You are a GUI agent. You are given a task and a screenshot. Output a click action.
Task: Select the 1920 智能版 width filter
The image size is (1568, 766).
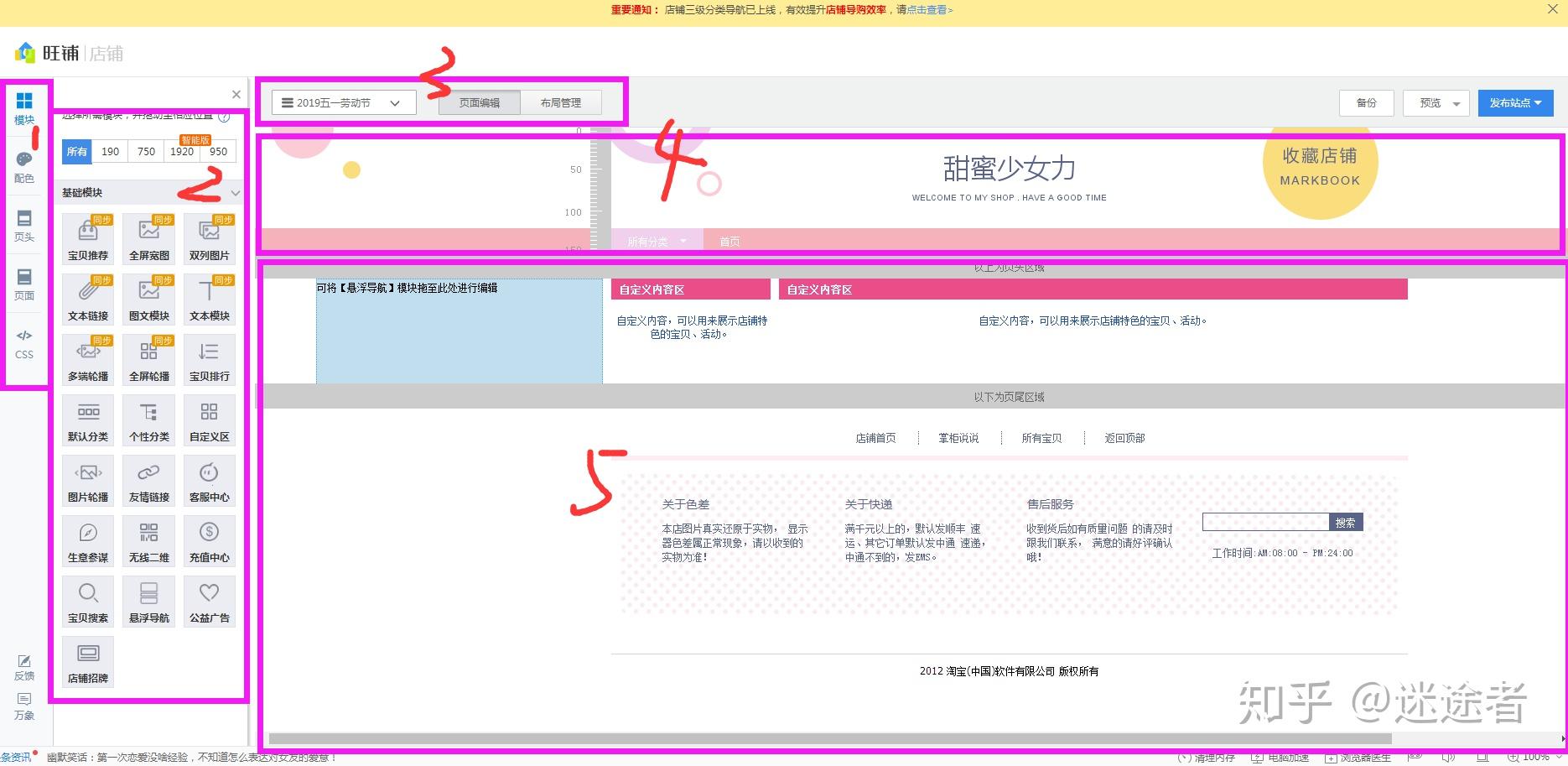[x=181, y=152]
